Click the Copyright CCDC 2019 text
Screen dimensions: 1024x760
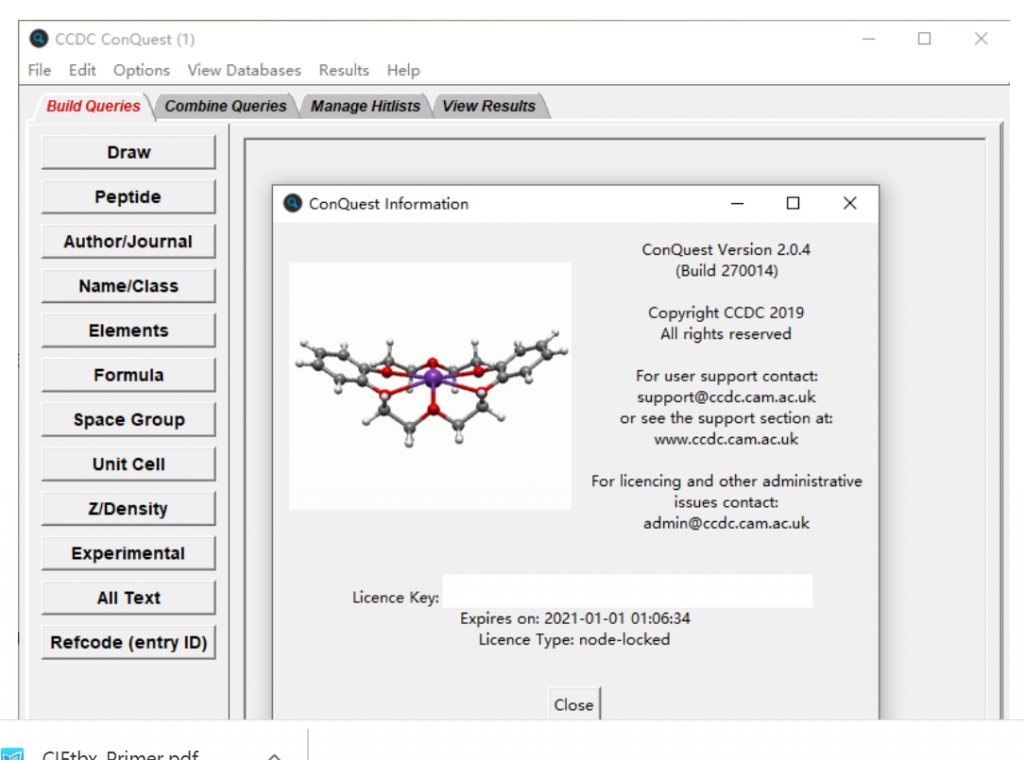[x=726, y=313]
